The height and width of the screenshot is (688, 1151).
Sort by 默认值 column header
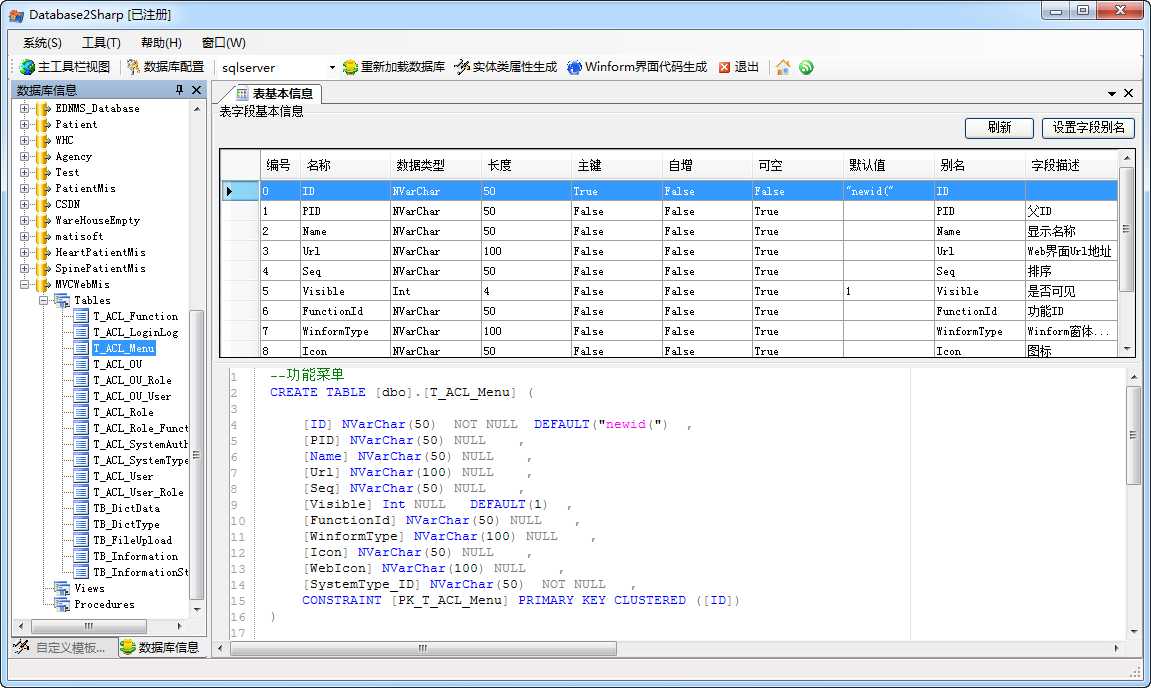click(889, 165)
